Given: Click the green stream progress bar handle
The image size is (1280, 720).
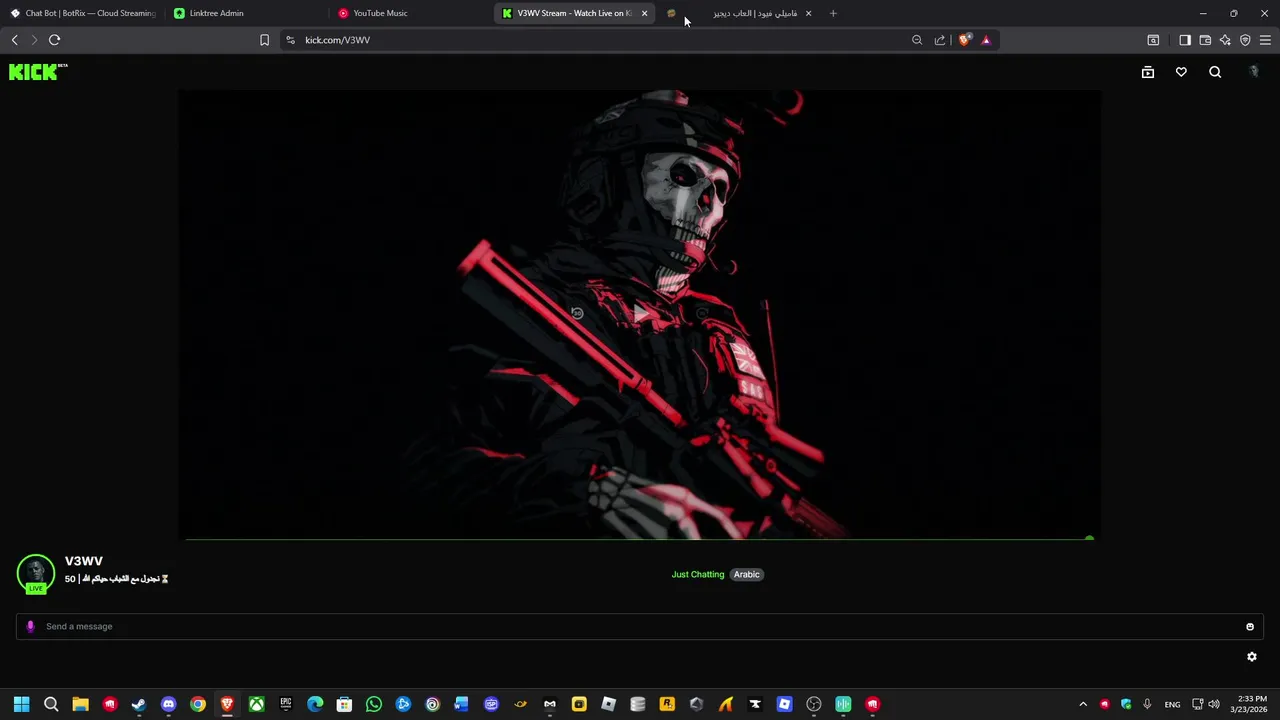Looking at the screenshot, I should [1089, 539].
